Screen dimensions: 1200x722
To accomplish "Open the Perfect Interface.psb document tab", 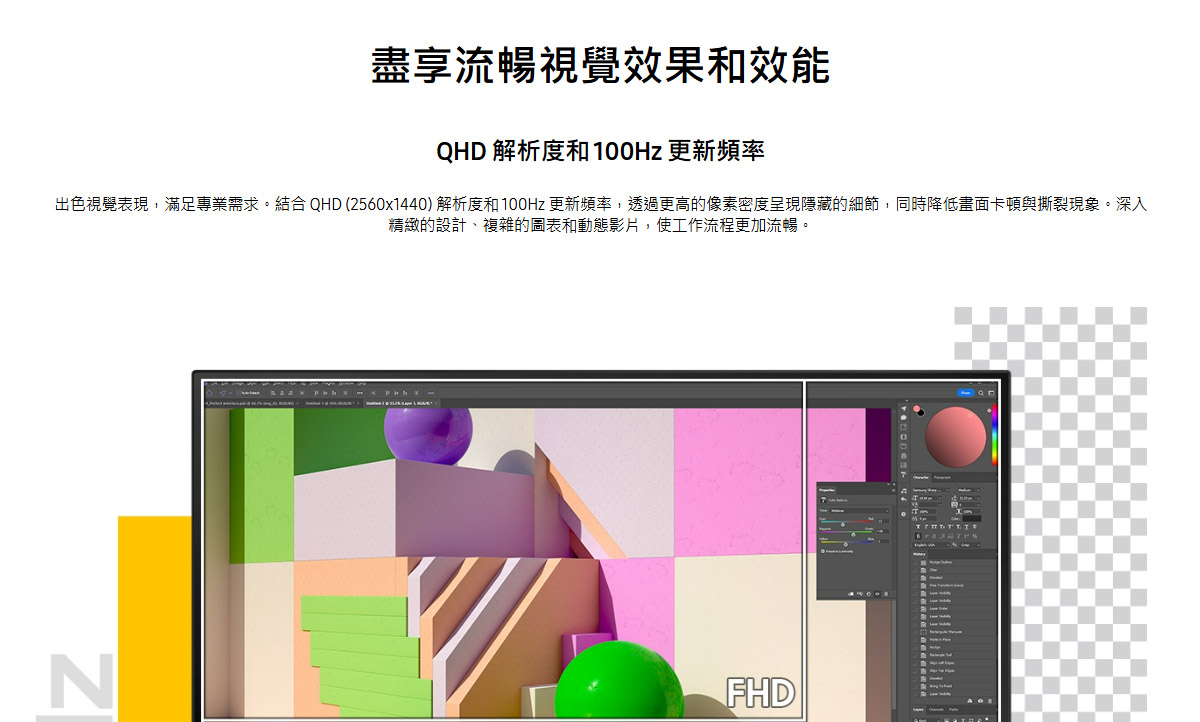I will (252, 403).
